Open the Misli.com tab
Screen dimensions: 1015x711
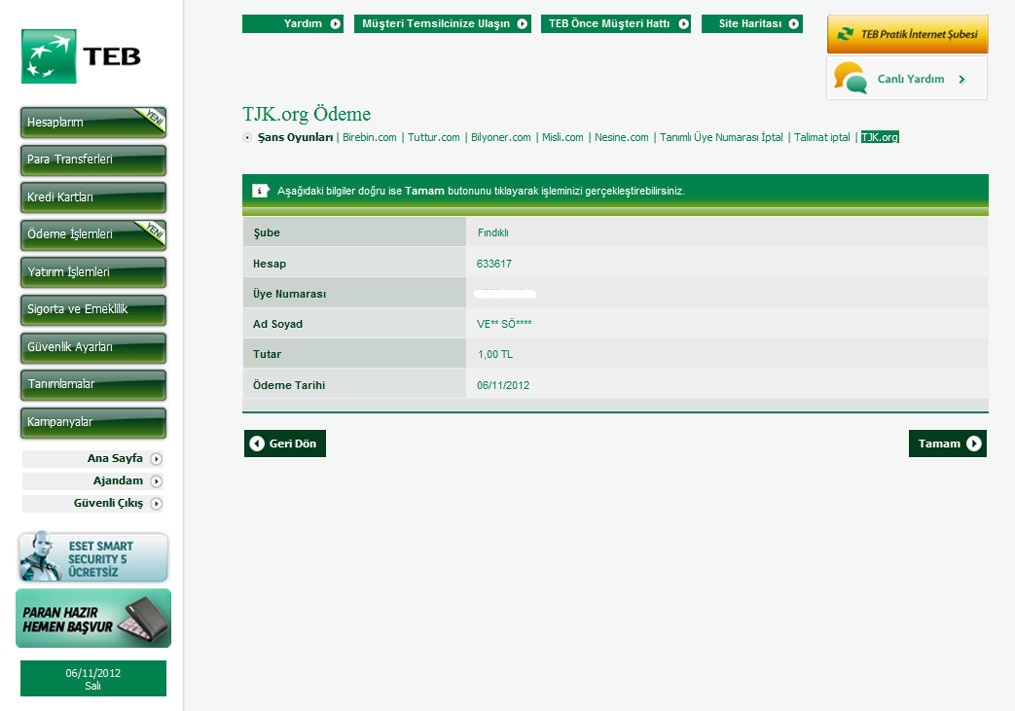tap(563, 137)
